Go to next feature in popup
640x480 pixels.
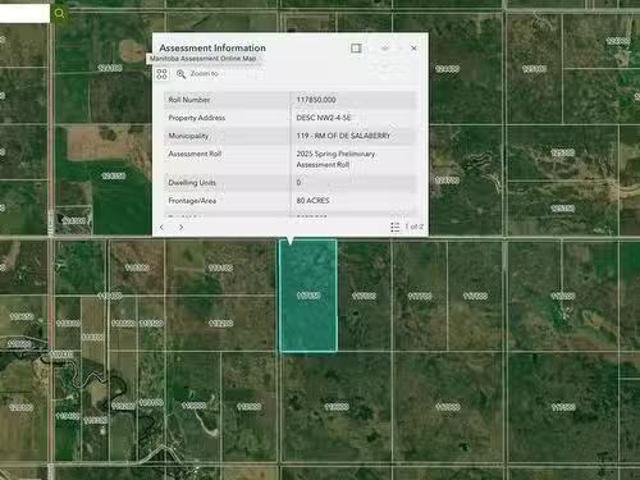click(181, 227)
